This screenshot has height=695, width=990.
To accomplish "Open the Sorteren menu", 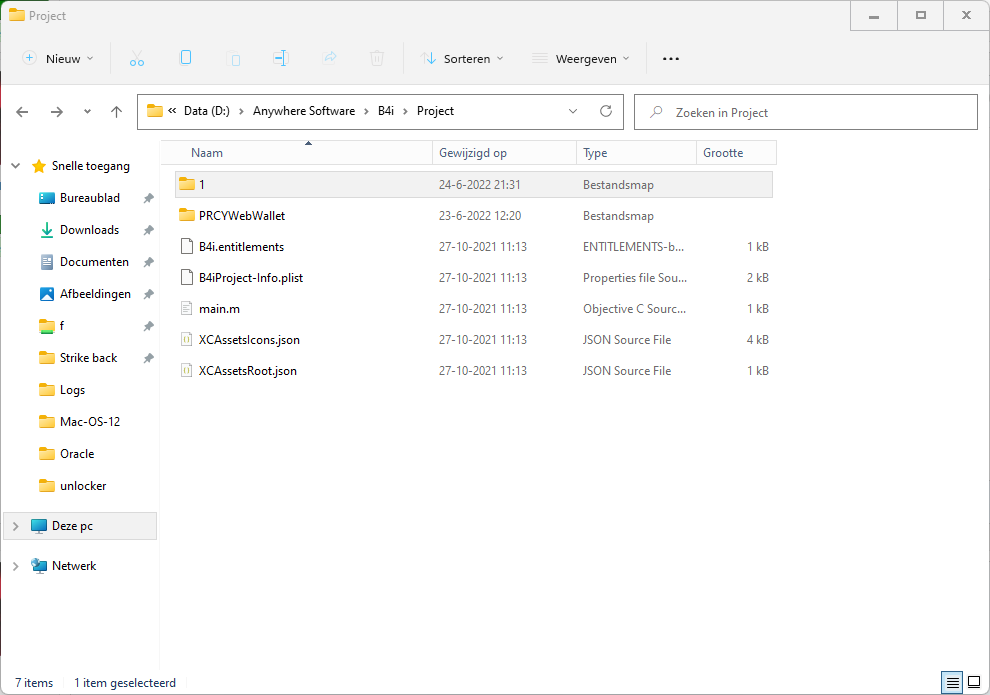I will click(x=463, y=59).
